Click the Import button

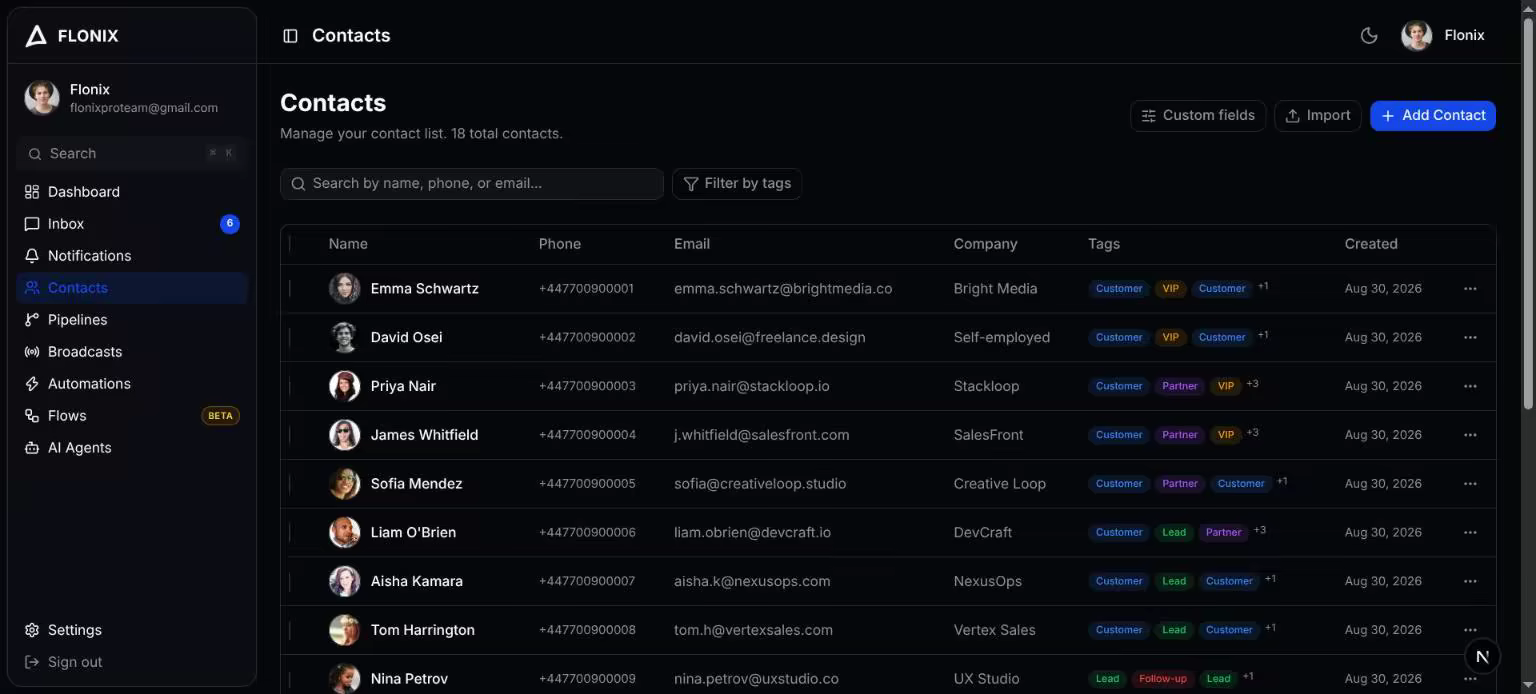tap(1318, 116)
